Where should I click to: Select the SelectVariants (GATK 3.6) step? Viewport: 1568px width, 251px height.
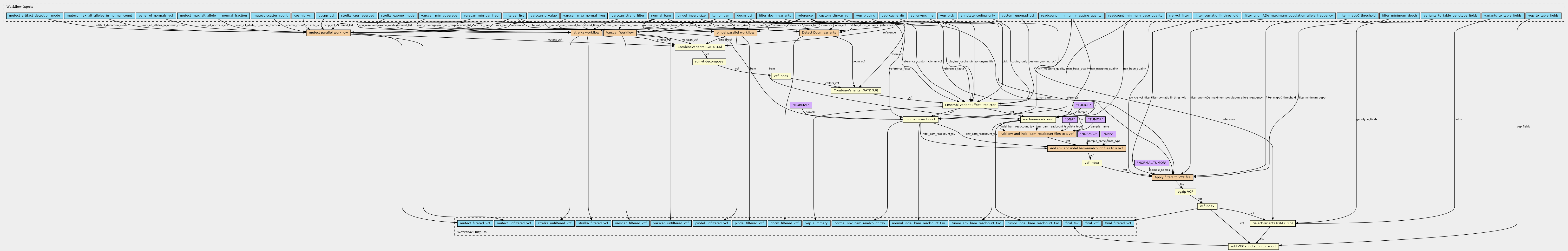1272,223
